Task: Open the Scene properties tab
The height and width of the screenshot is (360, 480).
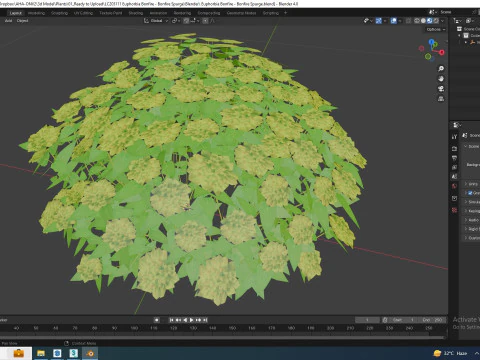Action: [x=454, y=177]
